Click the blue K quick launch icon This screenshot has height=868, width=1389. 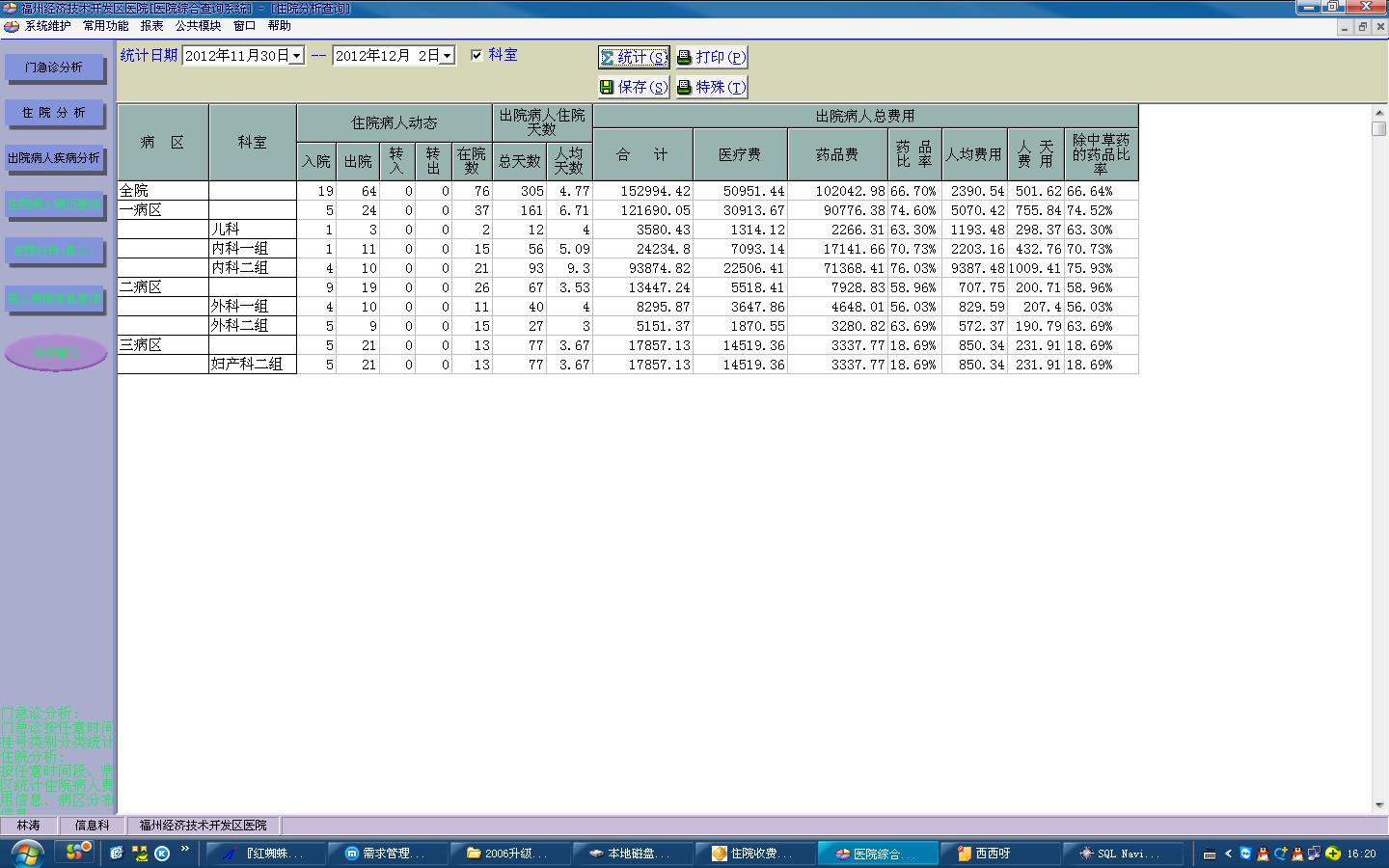click(162, 853)
